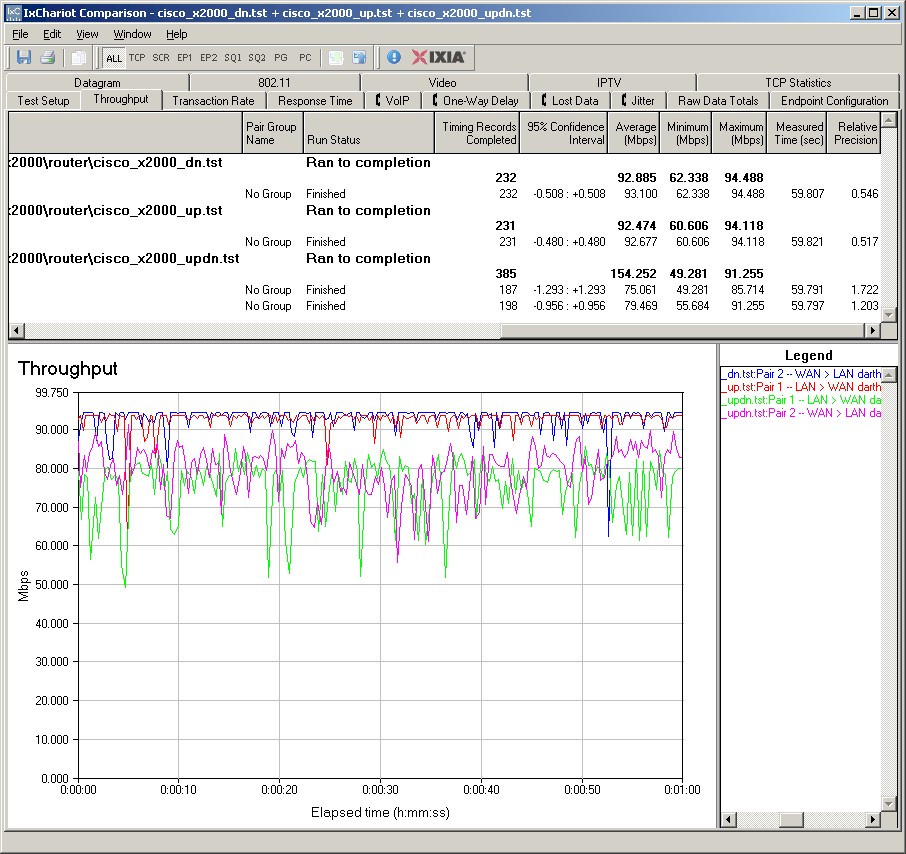Click the Timing Records Completed column header
The width and height of the screenshot is (906, 854).
tap(477, 133)
